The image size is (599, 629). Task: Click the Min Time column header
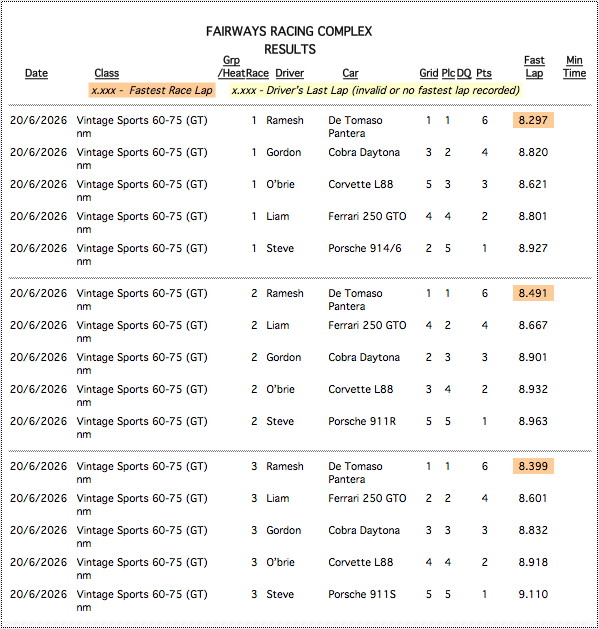click(575, 67)
